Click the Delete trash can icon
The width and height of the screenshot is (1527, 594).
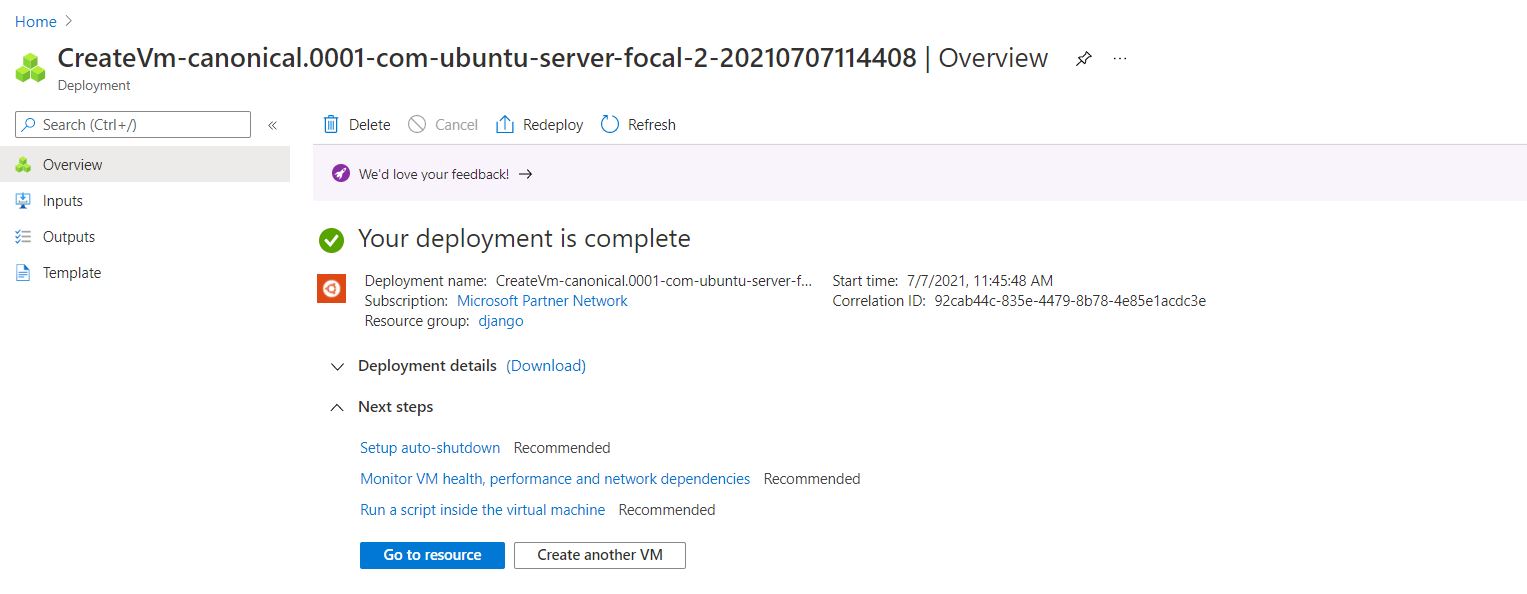331,125
